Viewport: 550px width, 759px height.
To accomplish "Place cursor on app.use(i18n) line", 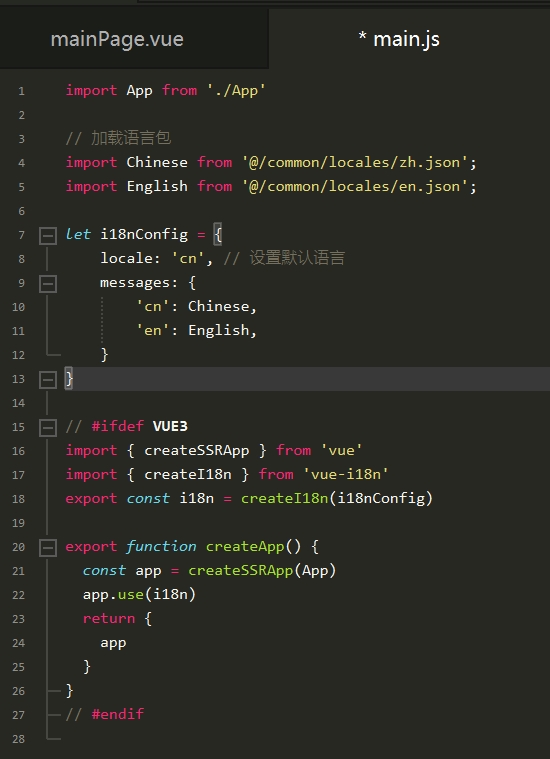I will [x=139, y=594].
